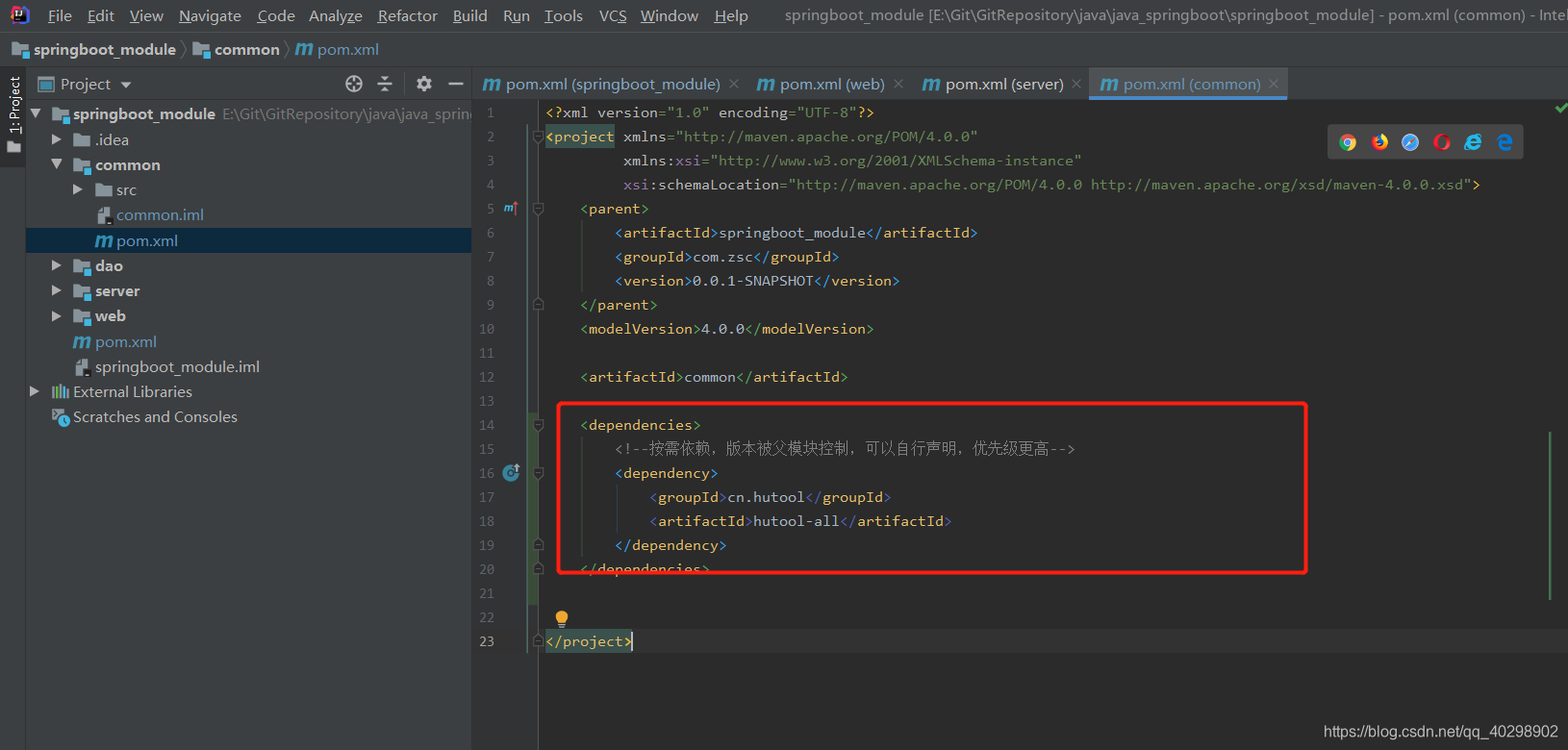
Task: Open the VCS menu
Action: click(x=612, y=16)
